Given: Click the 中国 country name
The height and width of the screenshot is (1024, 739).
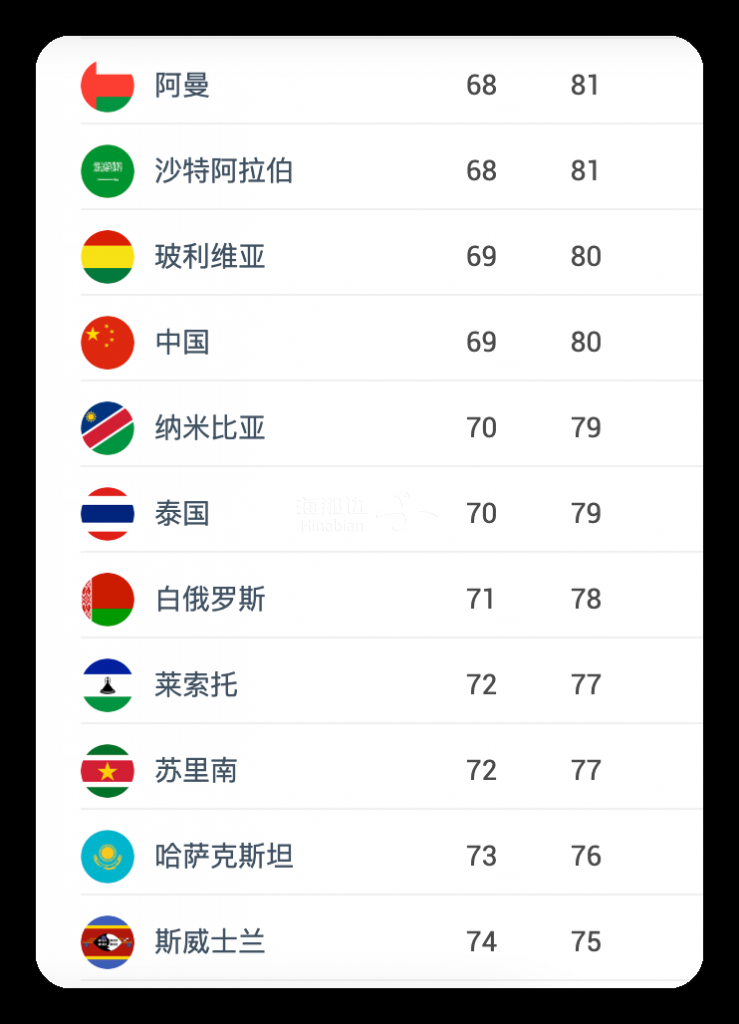Looking at the screenshot, I should [x=182, y=342].
